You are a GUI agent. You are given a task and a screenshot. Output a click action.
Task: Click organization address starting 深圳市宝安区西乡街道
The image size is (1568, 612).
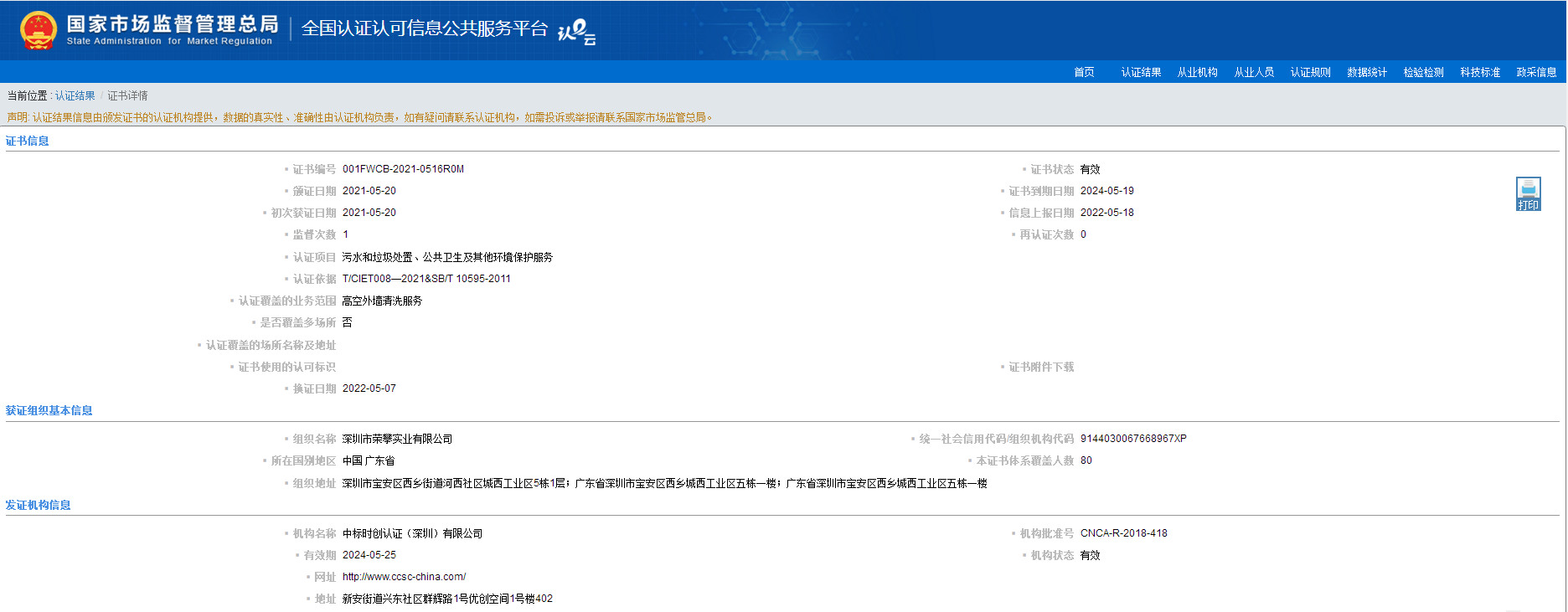pos(664,483)
